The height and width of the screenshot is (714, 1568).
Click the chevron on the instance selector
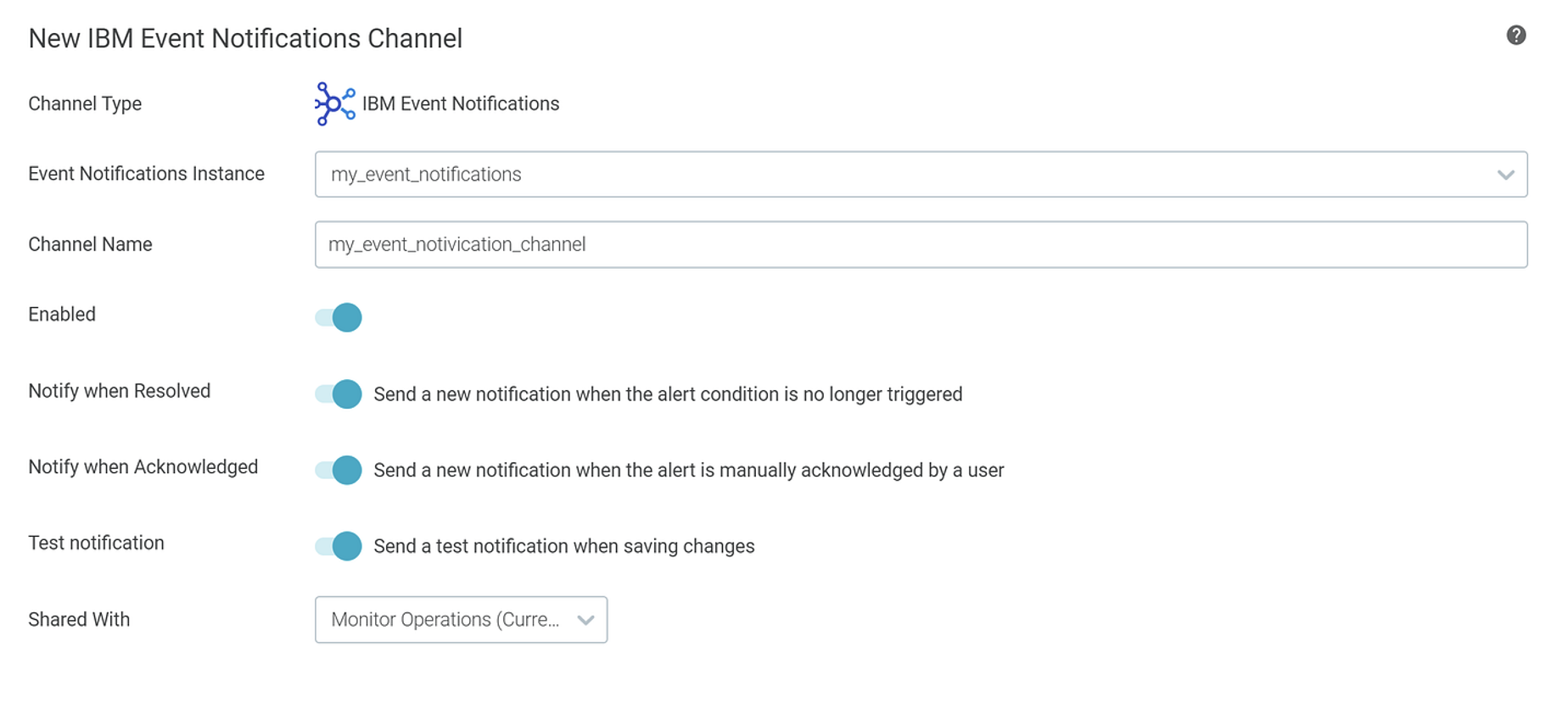point(1506,174)
